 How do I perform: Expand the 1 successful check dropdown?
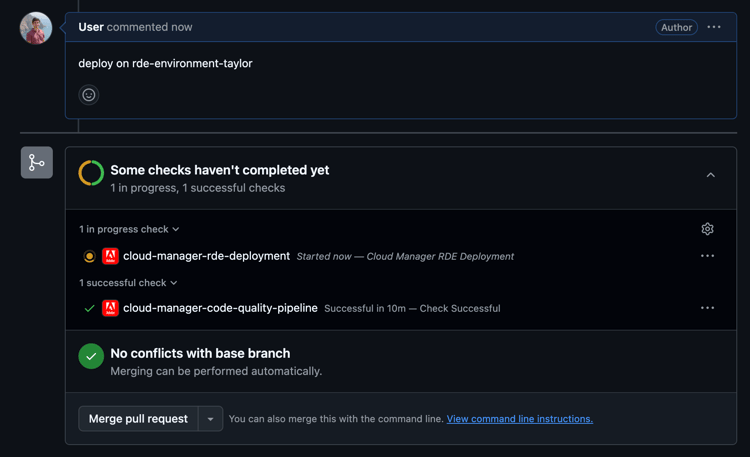(128, 283)
